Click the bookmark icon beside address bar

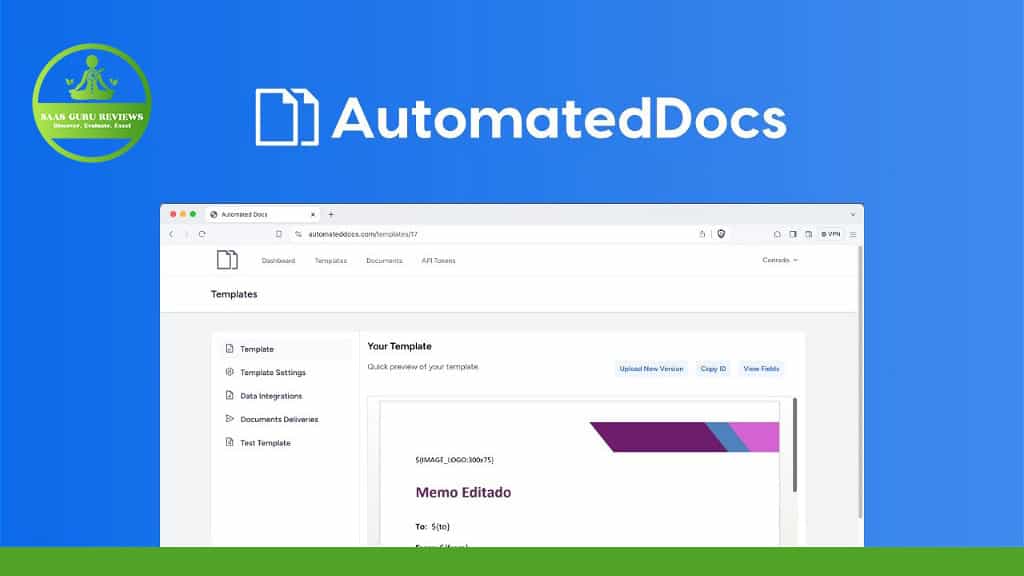point(279,234)
